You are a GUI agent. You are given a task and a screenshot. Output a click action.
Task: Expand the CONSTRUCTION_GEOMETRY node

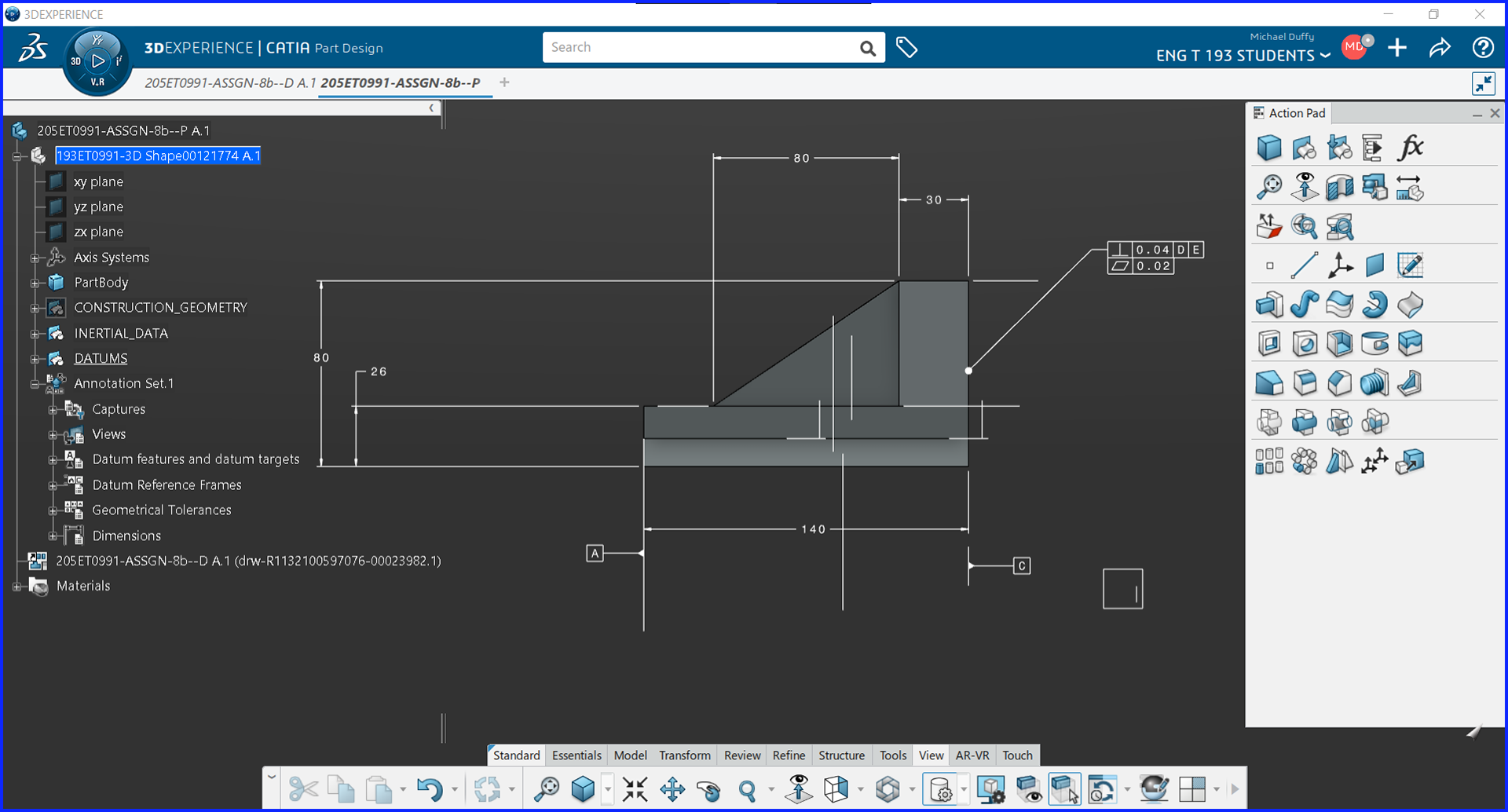[x=35, y=308]
